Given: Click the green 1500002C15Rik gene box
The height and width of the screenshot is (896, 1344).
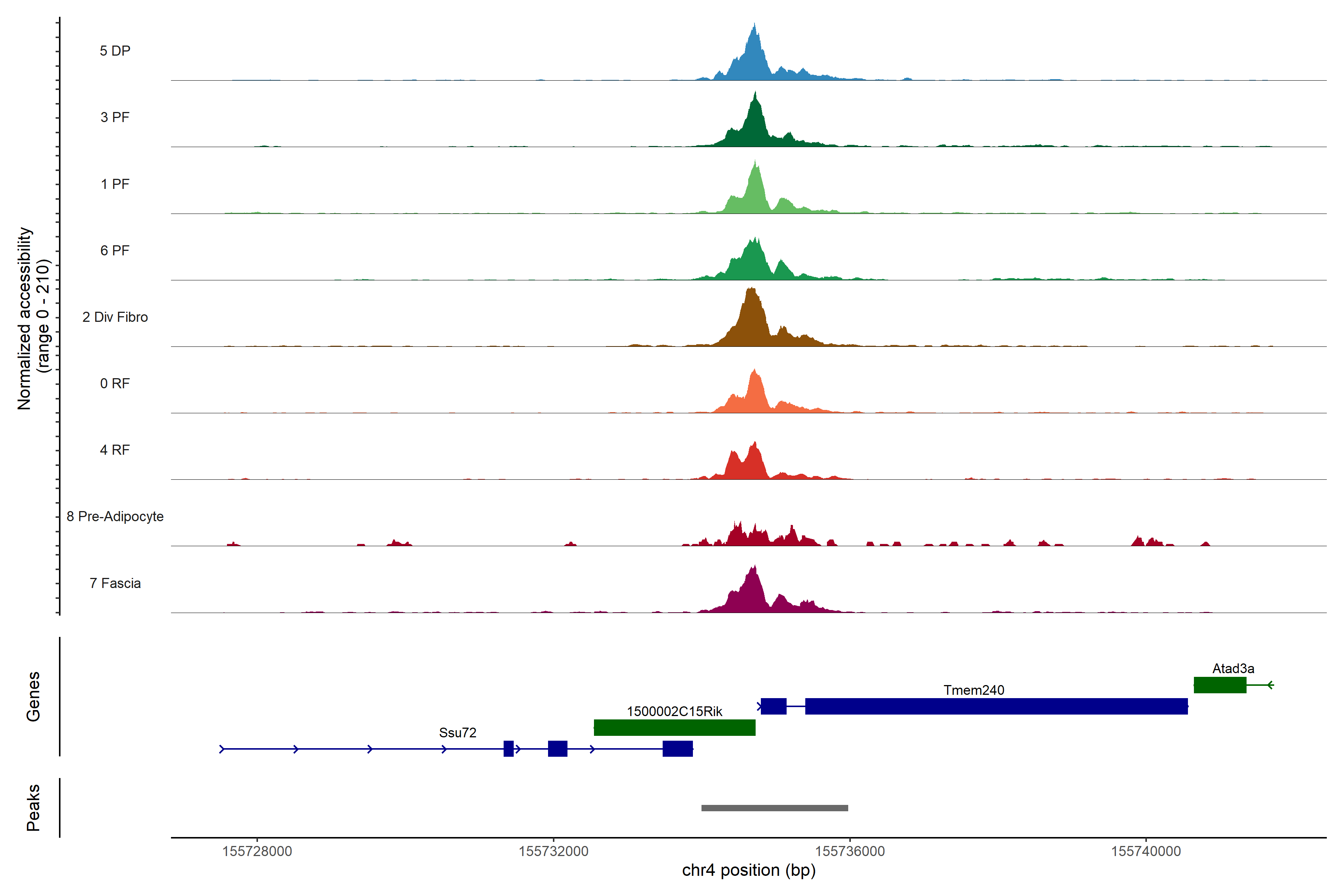Looking at the screenshot, I should tap(674, 727).
